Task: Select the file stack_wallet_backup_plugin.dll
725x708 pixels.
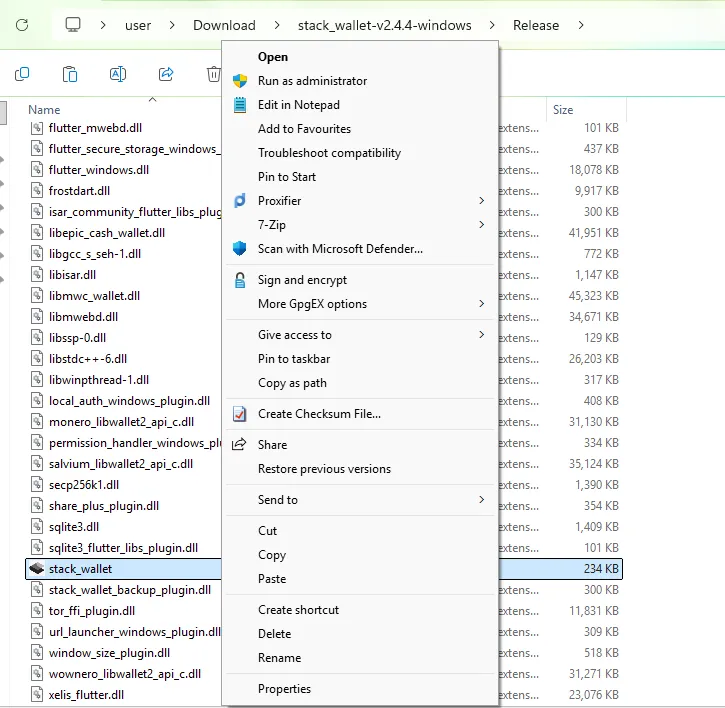Action: point(129,590)
